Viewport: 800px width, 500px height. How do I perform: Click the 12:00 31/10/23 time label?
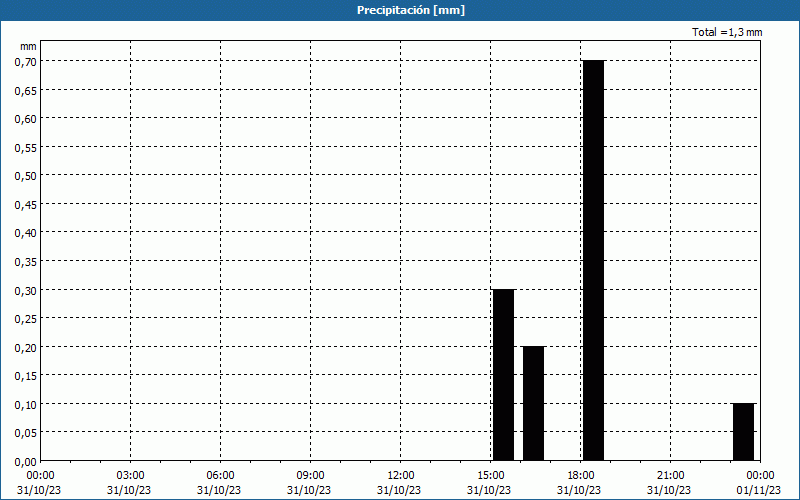point(399,483)
